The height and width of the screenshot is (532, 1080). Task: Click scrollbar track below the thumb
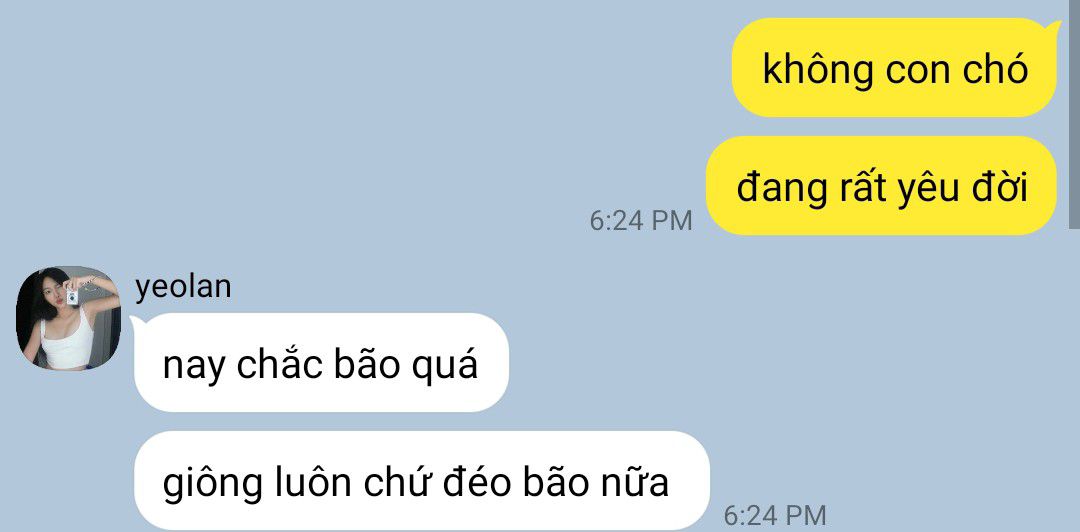coord(1074,379)
